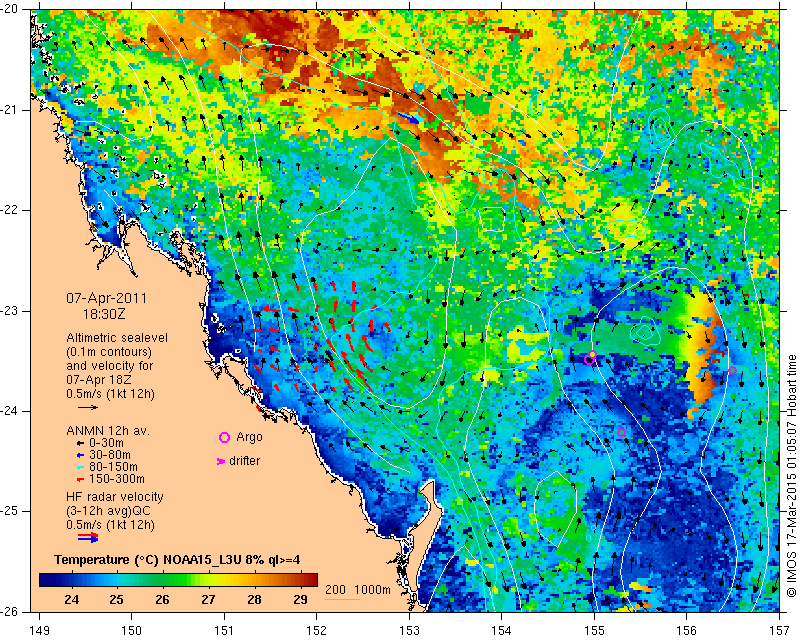
Task: Click the blue ANMN mooring arrow near 21S 153E
Action: click(410, 118)
